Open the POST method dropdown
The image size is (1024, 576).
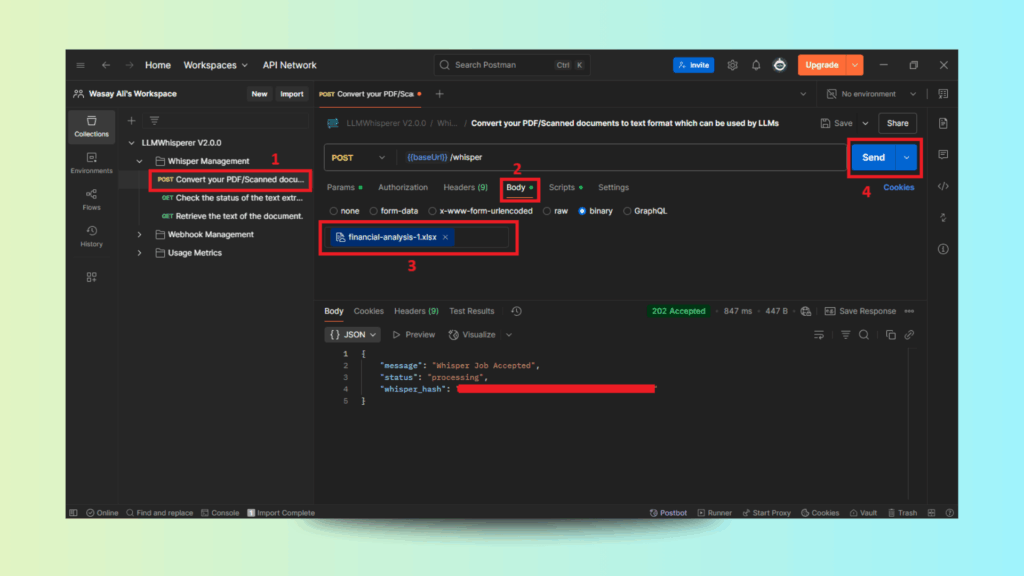(358, 158)
